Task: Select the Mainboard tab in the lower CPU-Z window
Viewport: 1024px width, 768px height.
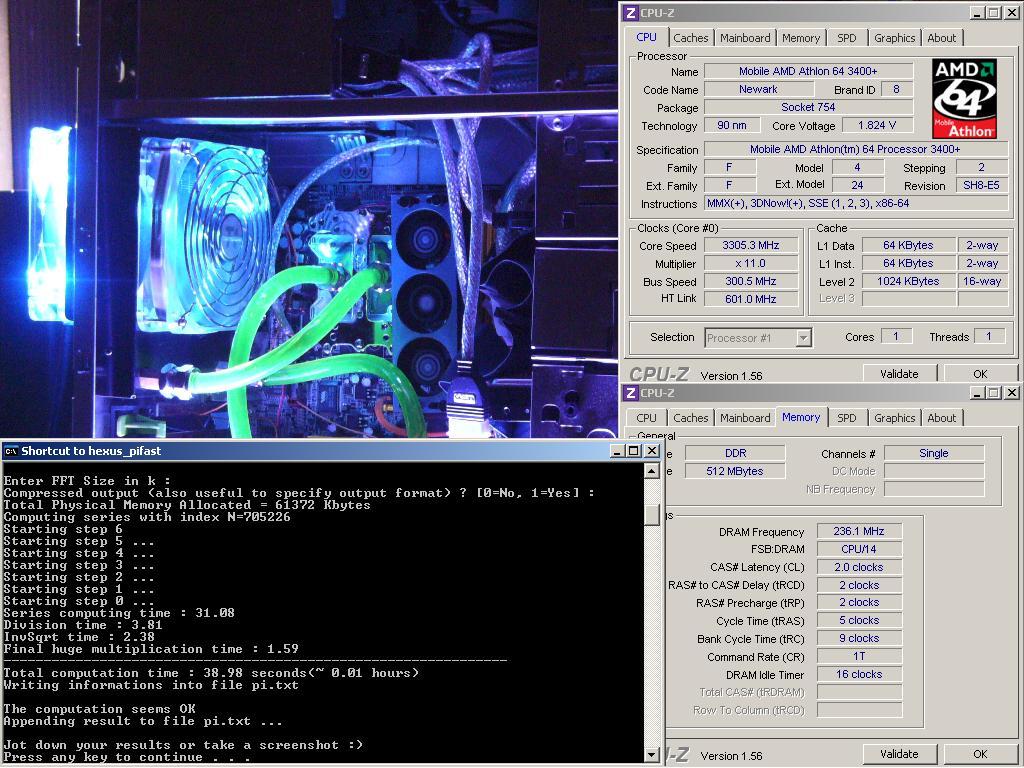Action: click(x=745, y=418)
